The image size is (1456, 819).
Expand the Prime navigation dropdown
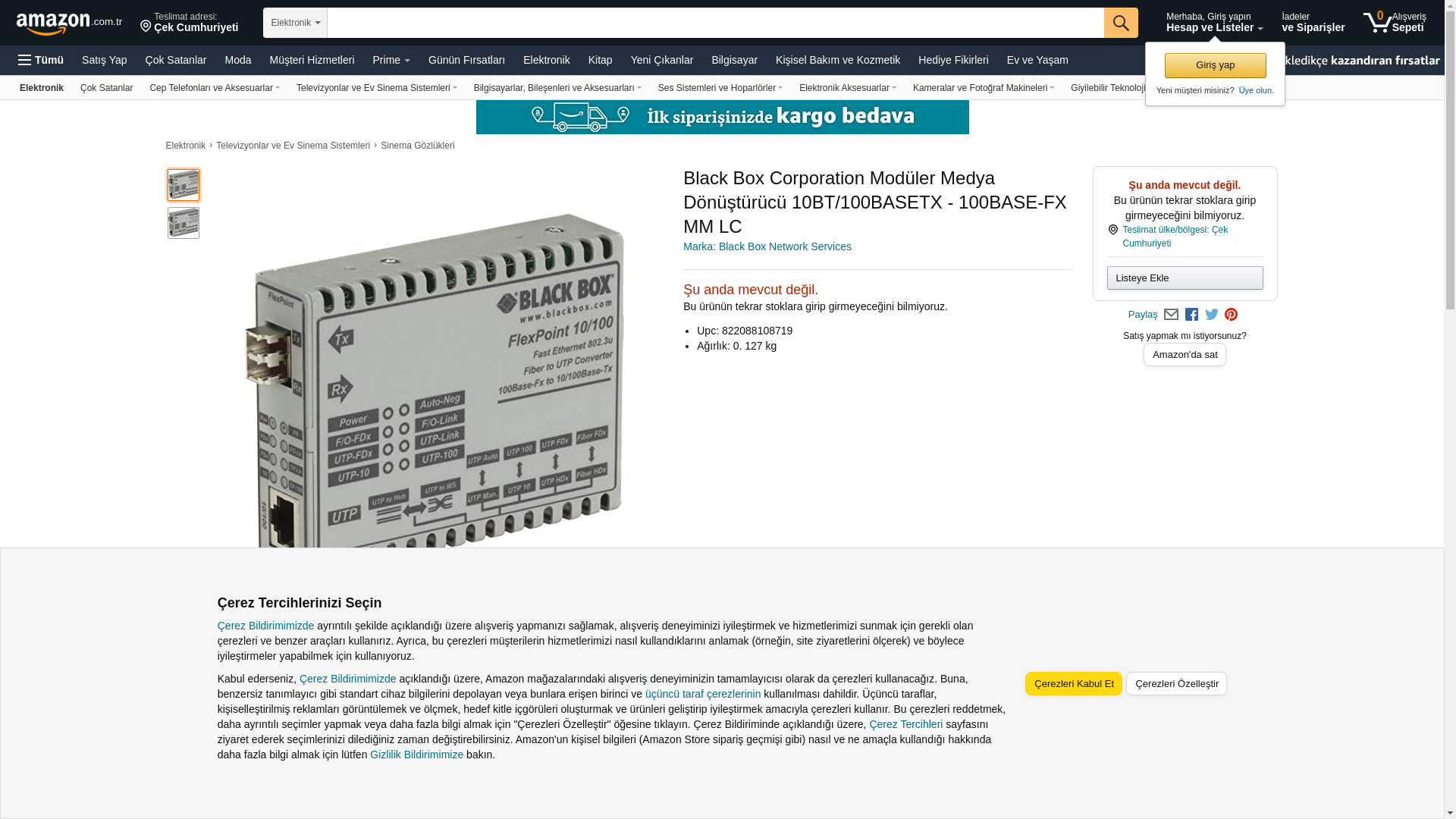(x=391, y=60)
